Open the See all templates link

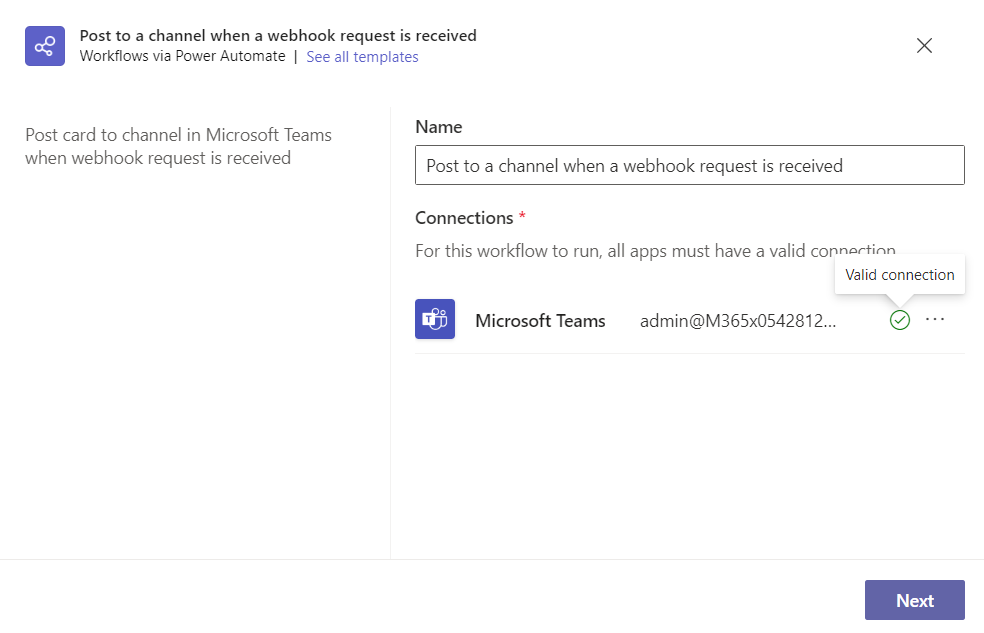362,56
